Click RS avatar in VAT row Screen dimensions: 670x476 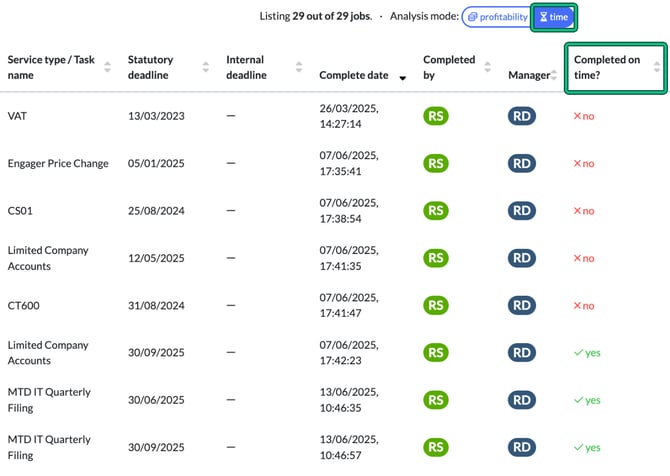(x=436, y=116)
